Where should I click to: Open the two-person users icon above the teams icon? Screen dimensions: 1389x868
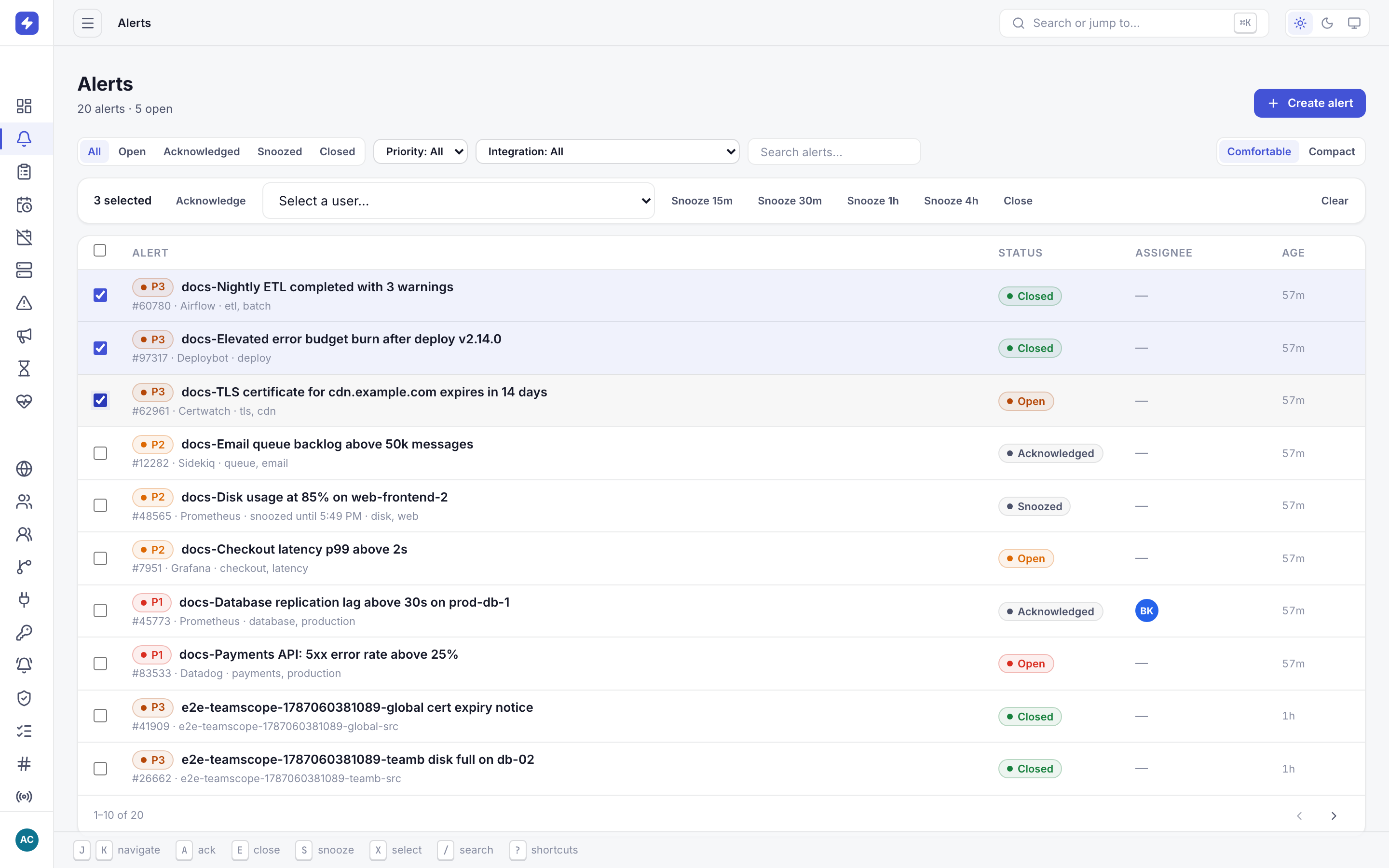coord(24,501)
